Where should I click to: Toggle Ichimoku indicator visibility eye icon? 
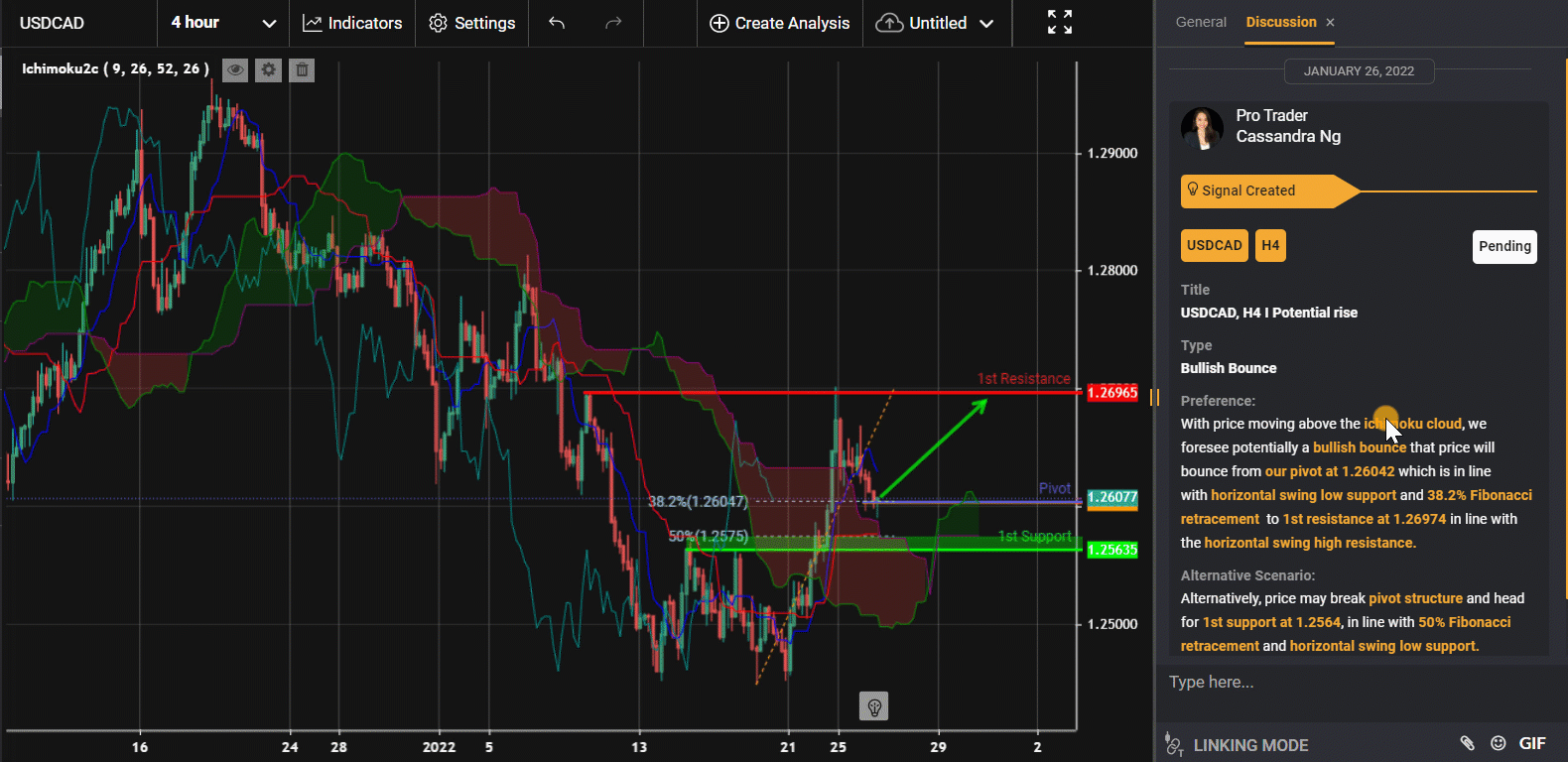235,69
